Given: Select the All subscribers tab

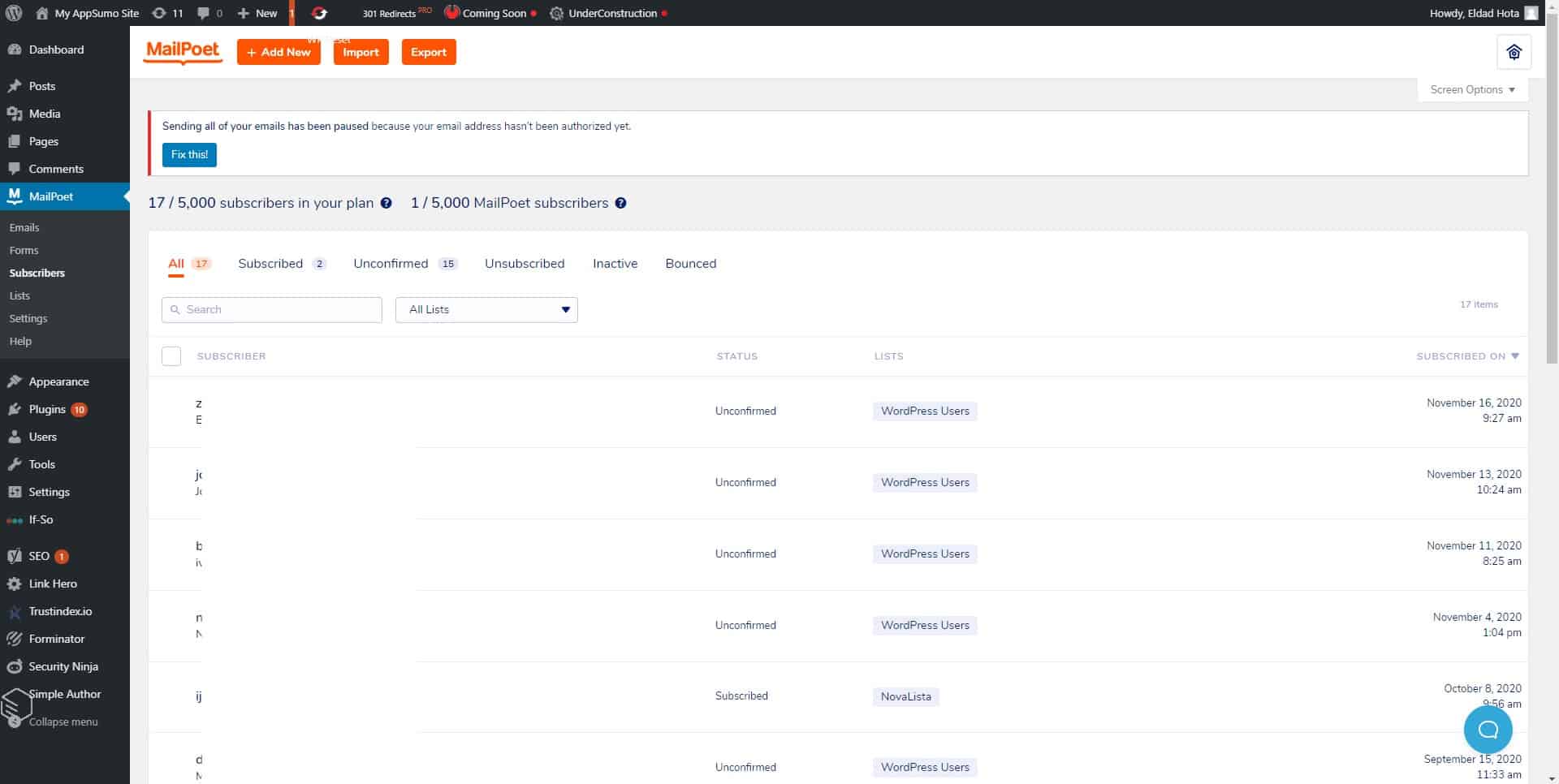Looking at the screenshot, I should (x=188, y=264).
